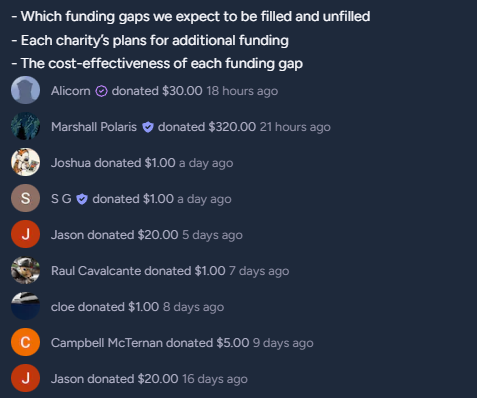Open Raul Cavalcante's squirrel avatar
This screenshot has height=398, width=477.
25,270
